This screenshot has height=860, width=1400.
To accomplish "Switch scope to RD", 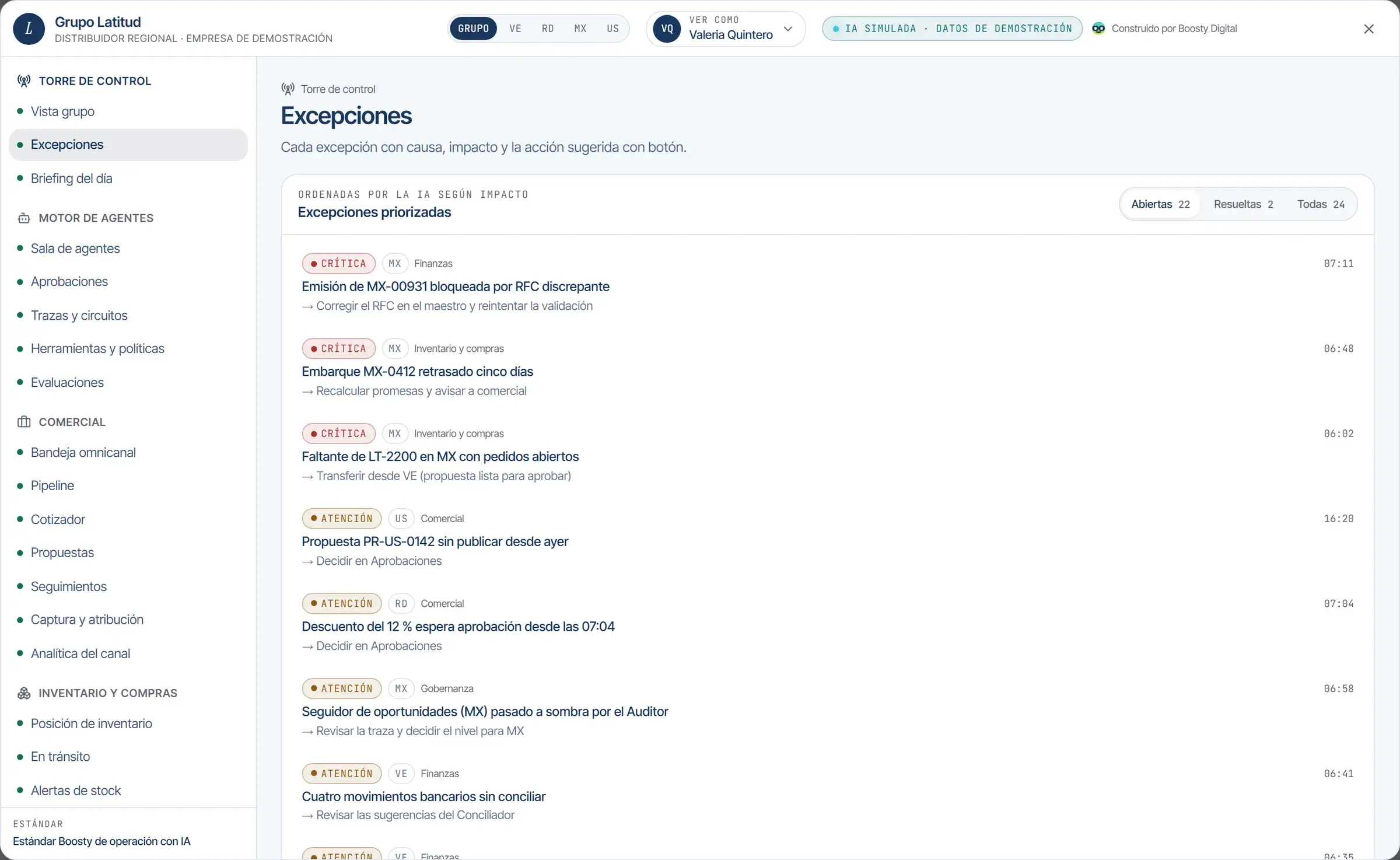I will tap(548, 29).
